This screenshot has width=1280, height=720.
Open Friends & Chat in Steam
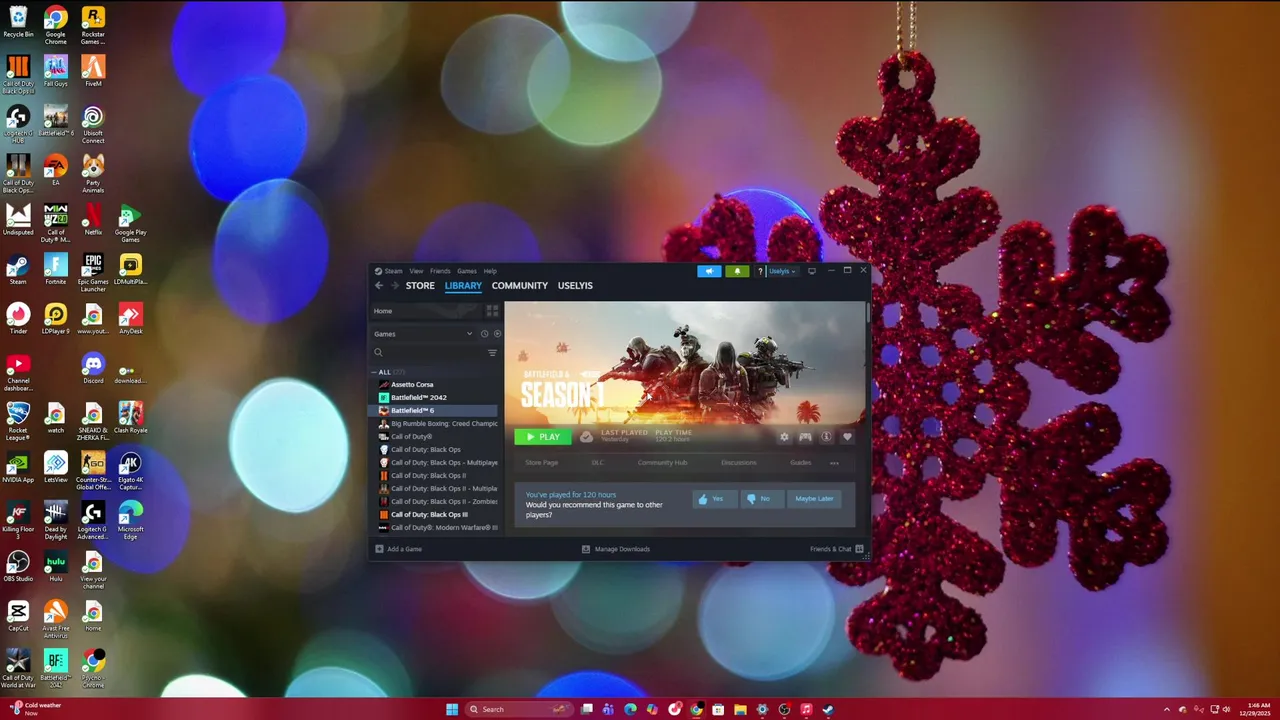tap(837, 549)
